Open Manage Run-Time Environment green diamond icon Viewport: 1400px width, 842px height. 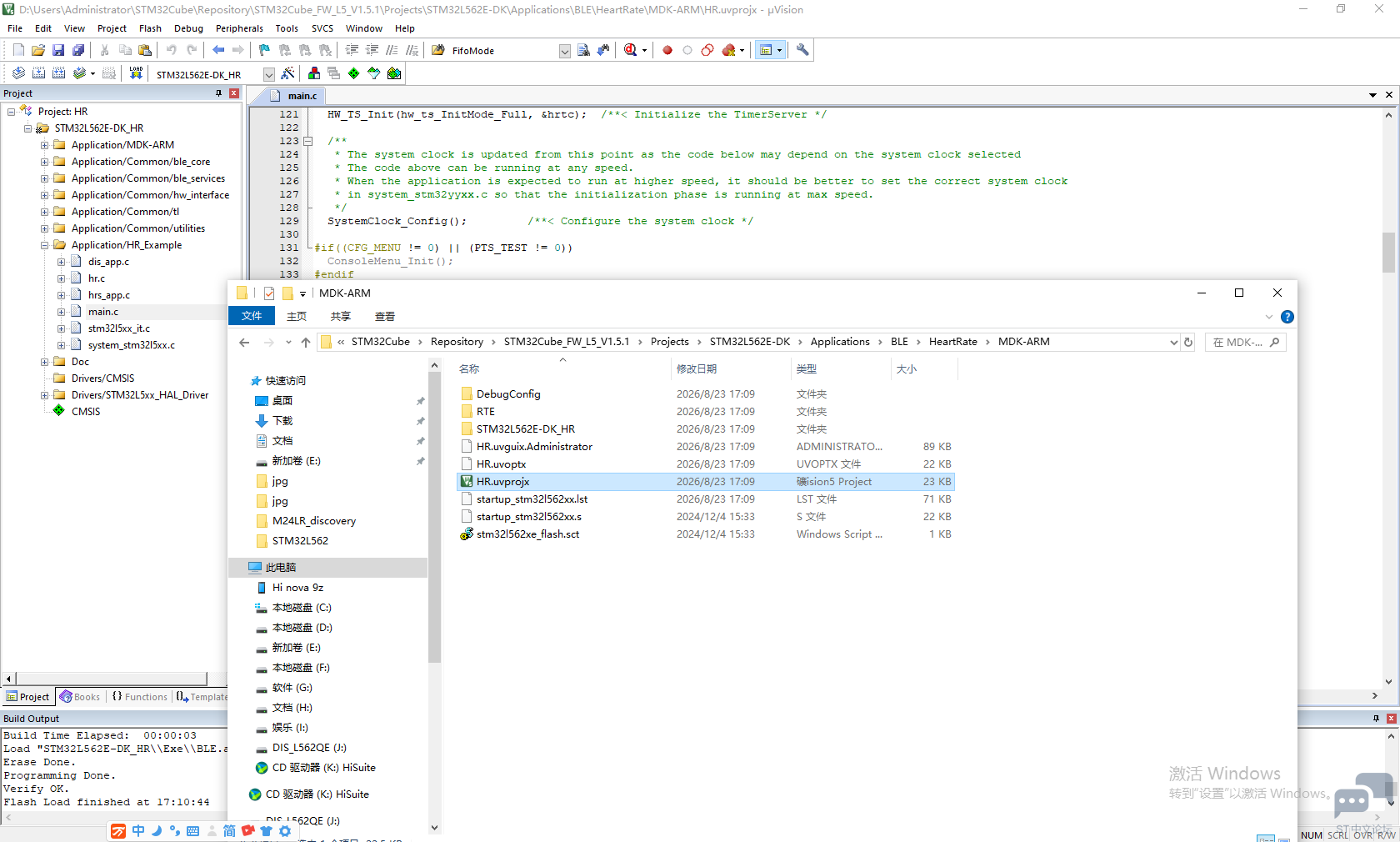pyautogui.click(x=353, y=73)
